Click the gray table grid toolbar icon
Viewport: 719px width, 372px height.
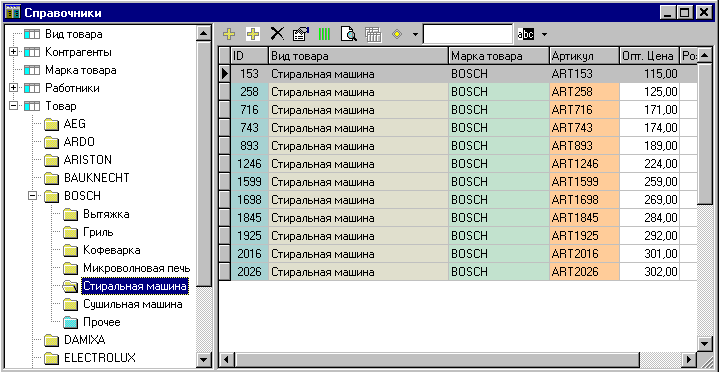373,34
